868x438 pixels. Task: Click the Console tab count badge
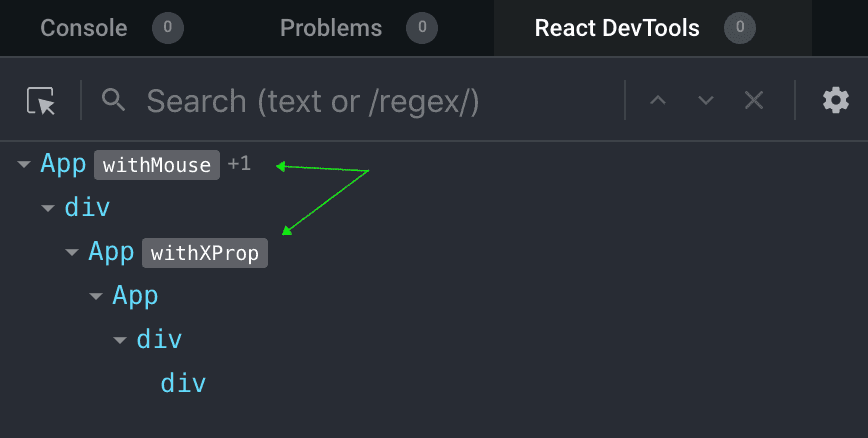point(168,28)
